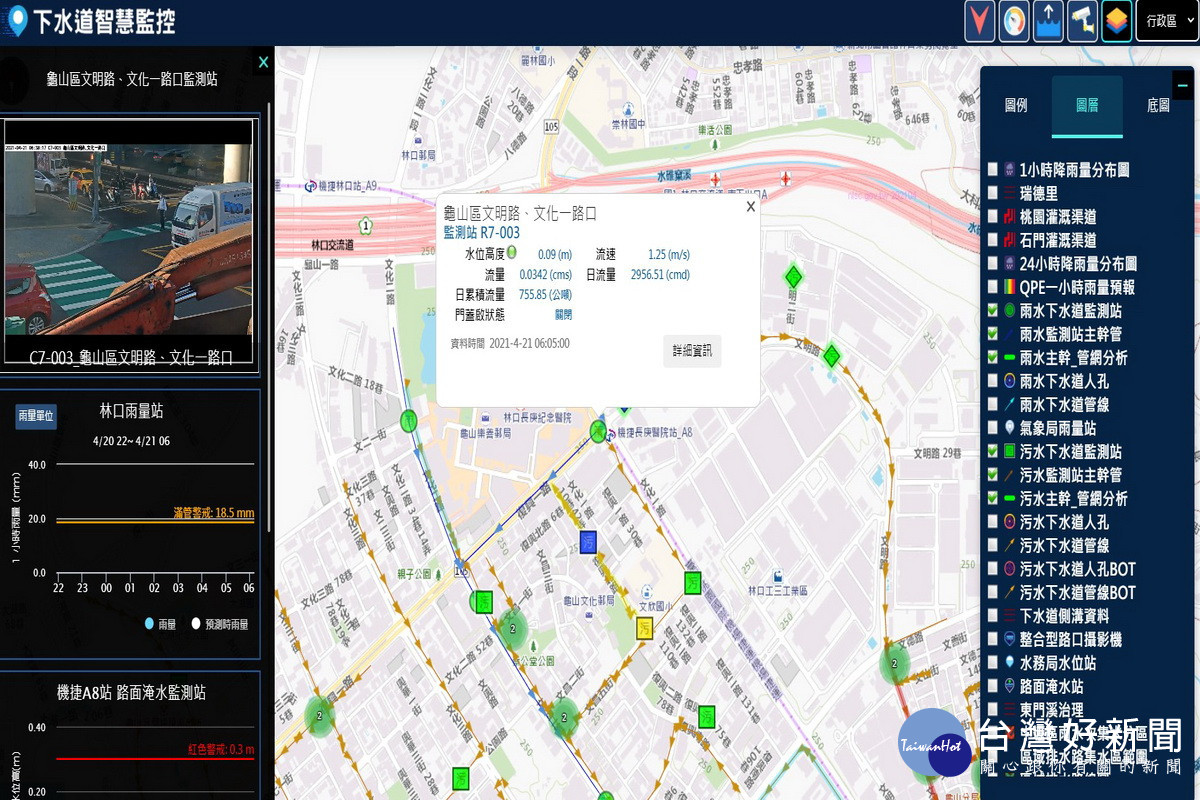Click the red V arrow toolbar icon
Viewport: 1200px width, 800px height.
tap(980, 21)
